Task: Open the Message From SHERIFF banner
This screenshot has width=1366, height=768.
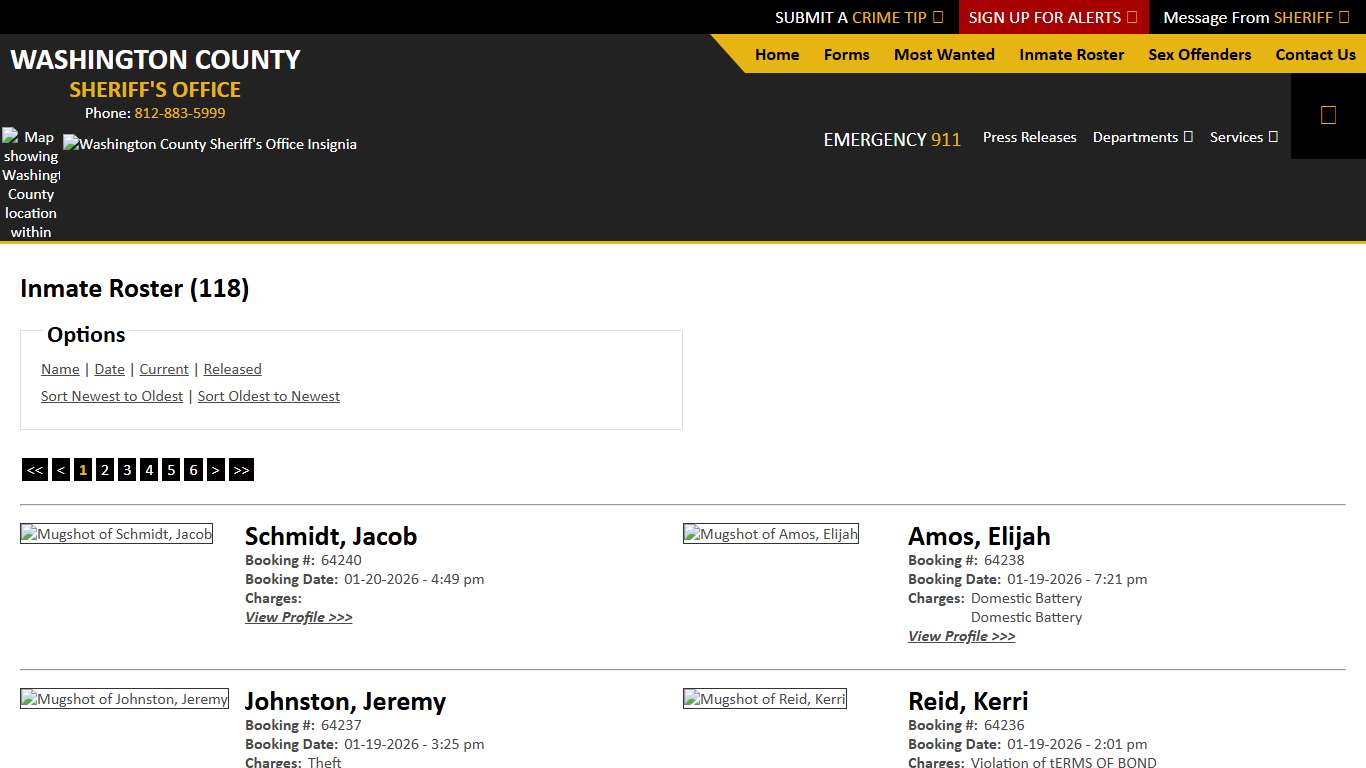Action: 1255,17
